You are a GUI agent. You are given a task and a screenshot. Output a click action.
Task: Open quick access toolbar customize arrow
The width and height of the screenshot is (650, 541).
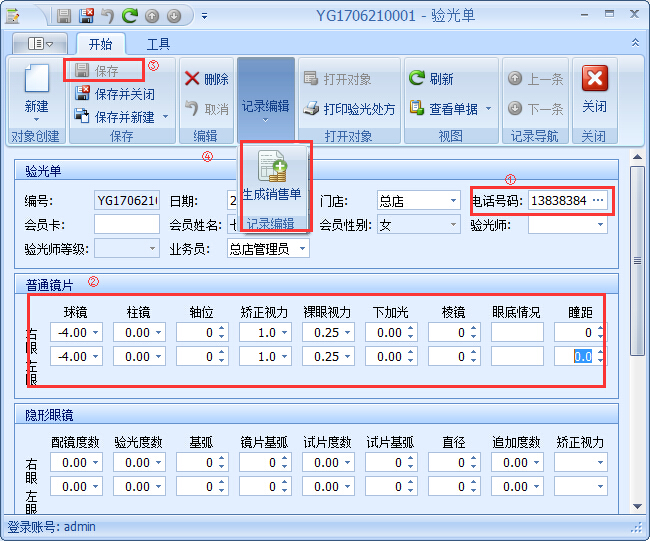204,16
